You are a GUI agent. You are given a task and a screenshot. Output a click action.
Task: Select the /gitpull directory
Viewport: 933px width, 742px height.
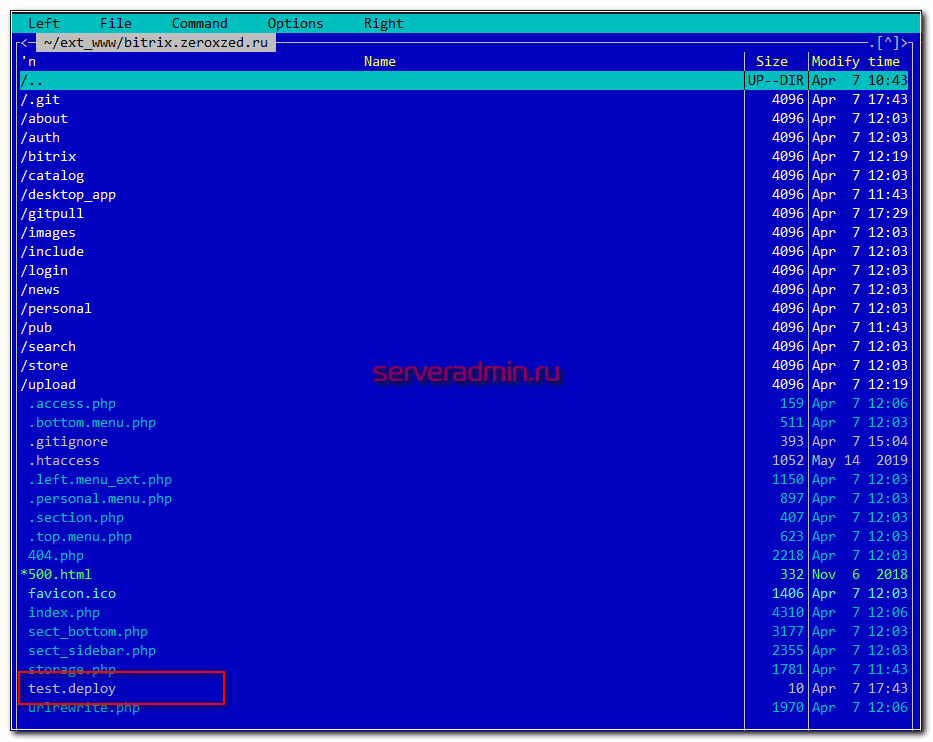(x=52, y=214)
